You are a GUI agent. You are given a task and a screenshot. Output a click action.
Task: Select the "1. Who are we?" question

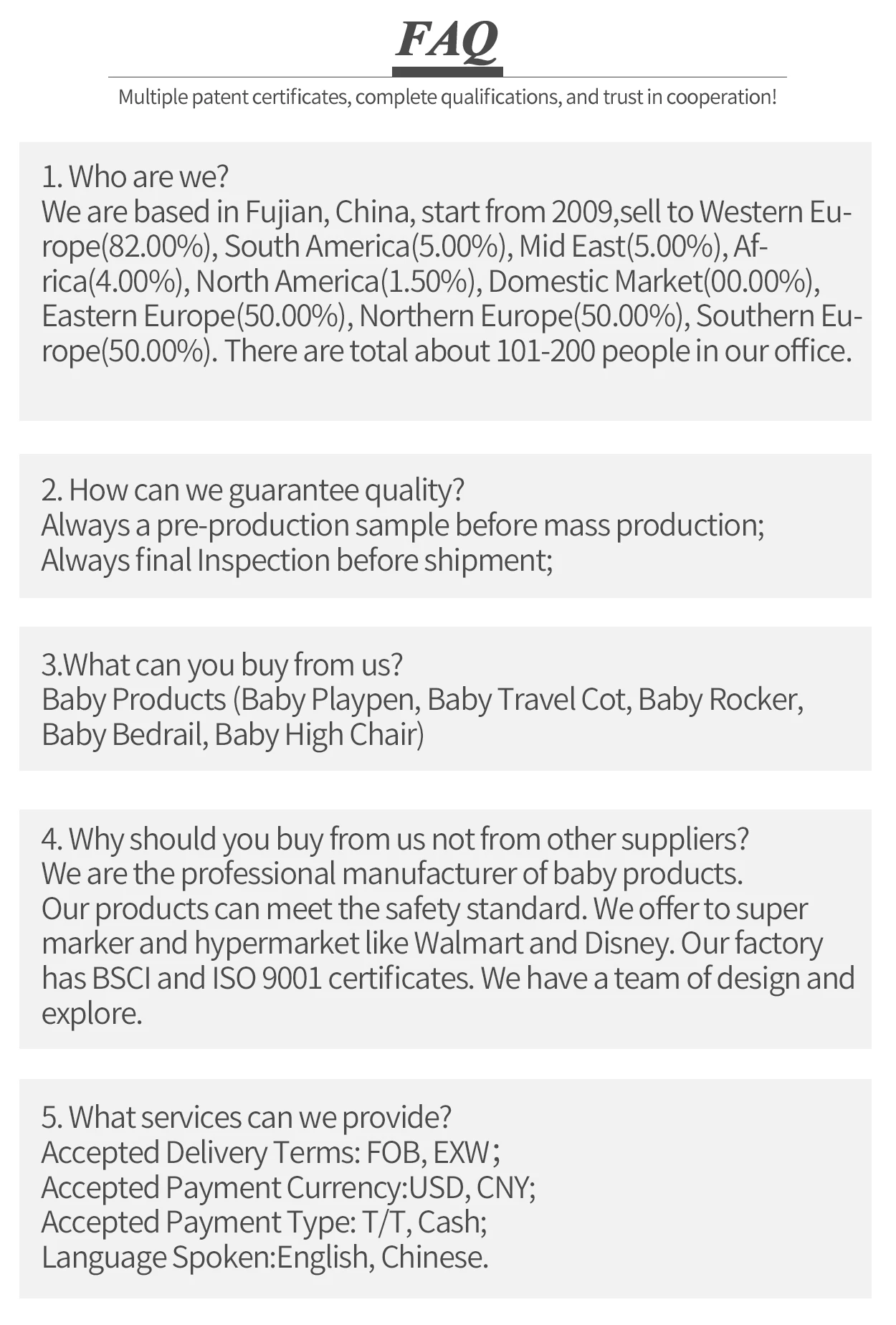(135, 176)
